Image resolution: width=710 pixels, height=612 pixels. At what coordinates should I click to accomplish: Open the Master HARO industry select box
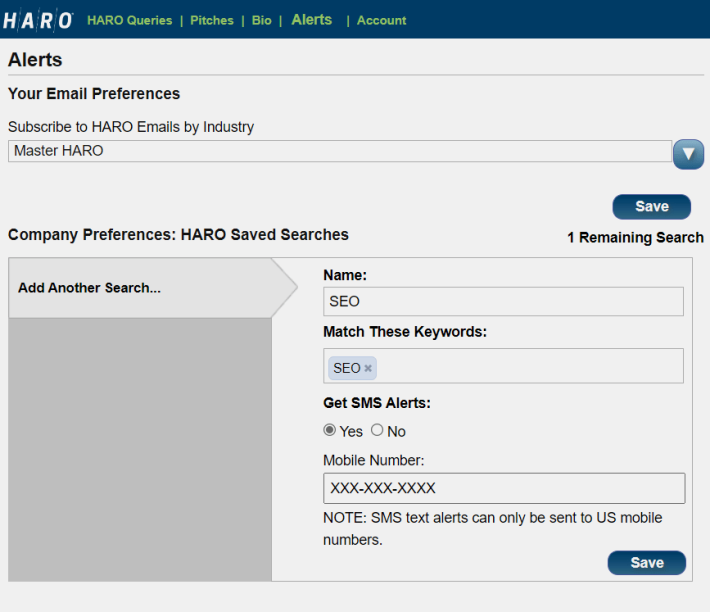(339, 151)
